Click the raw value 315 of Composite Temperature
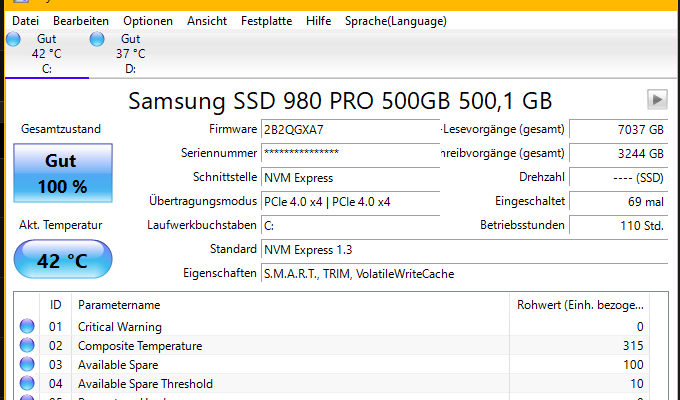Screen dimensions: 680x400 click(x=633, y=346)
